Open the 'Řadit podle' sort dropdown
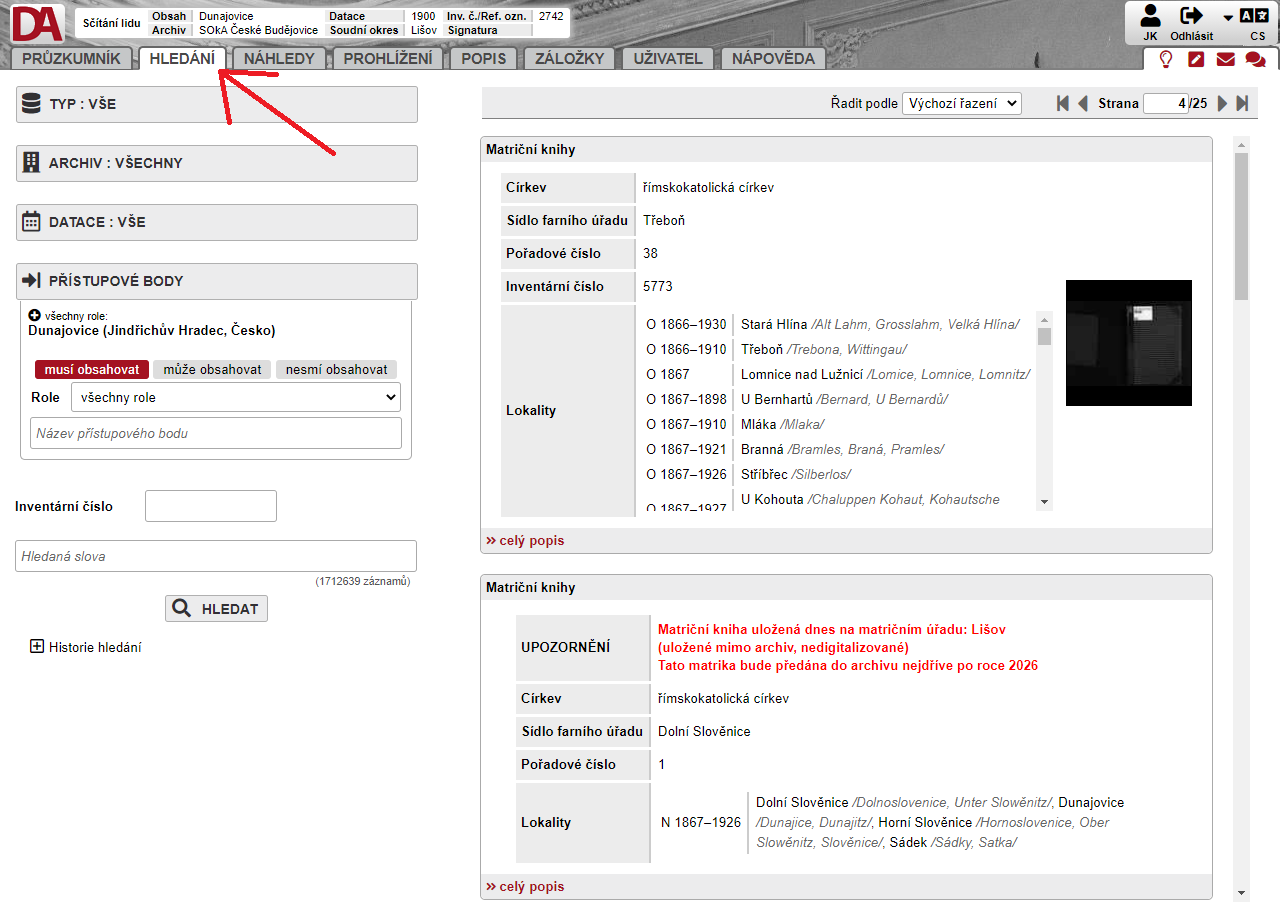This screenshot has width=1280, height=910. point(961,103)
